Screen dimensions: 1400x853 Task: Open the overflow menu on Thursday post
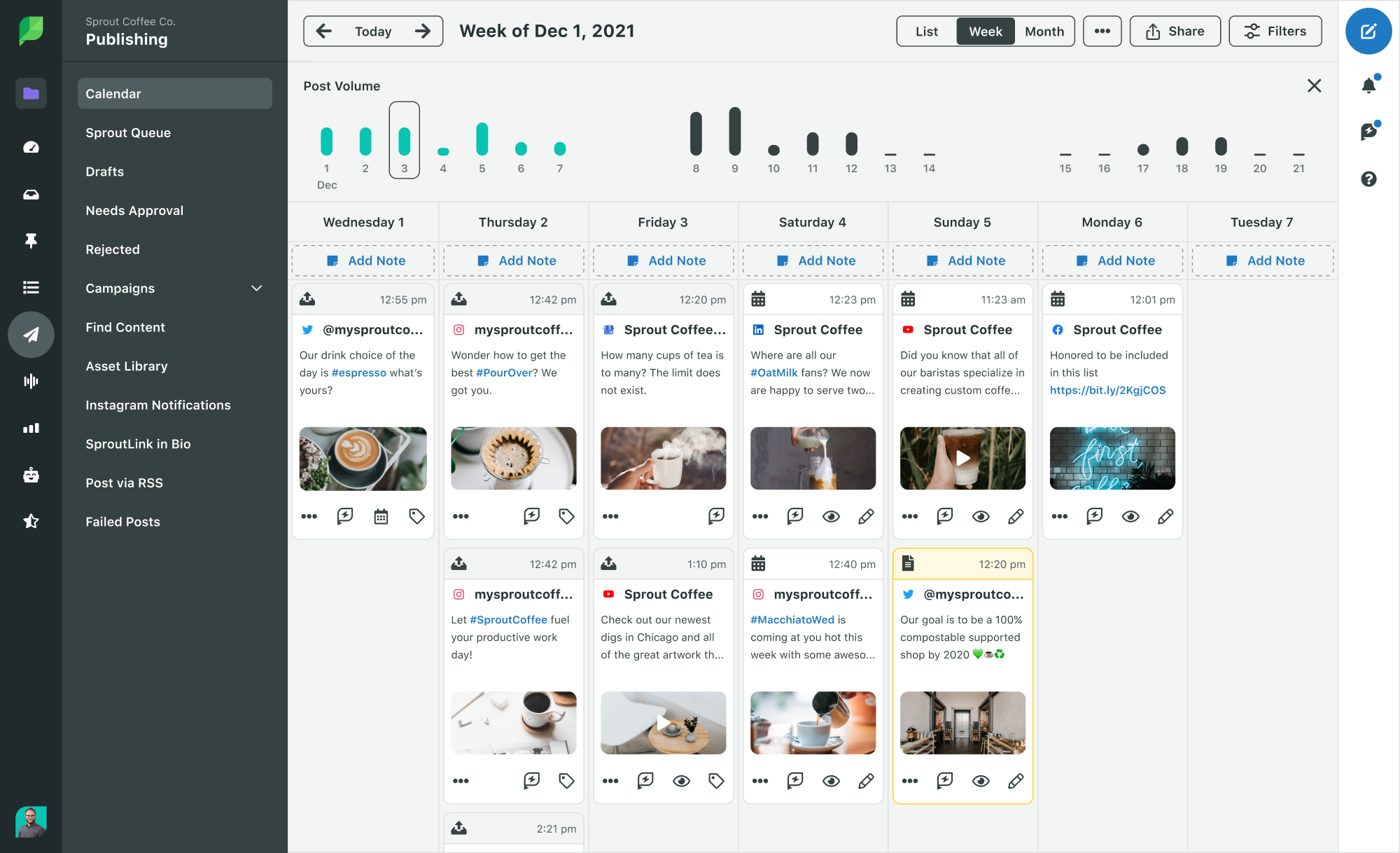point(460,516)
